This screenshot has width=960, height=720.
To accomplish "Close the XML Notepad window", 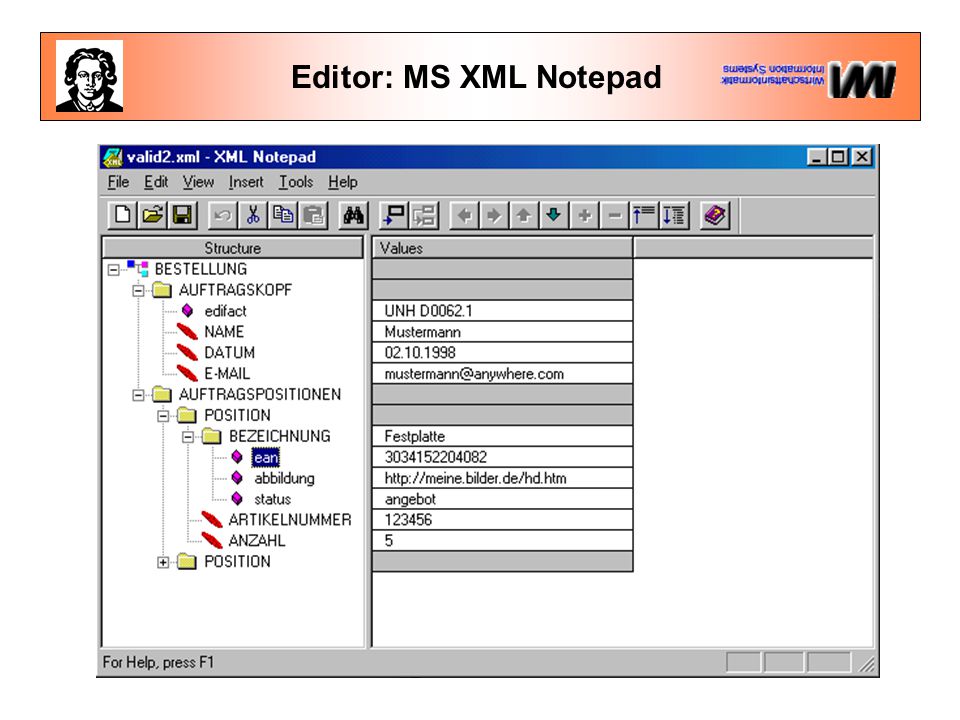I will [x=862, y=157].
